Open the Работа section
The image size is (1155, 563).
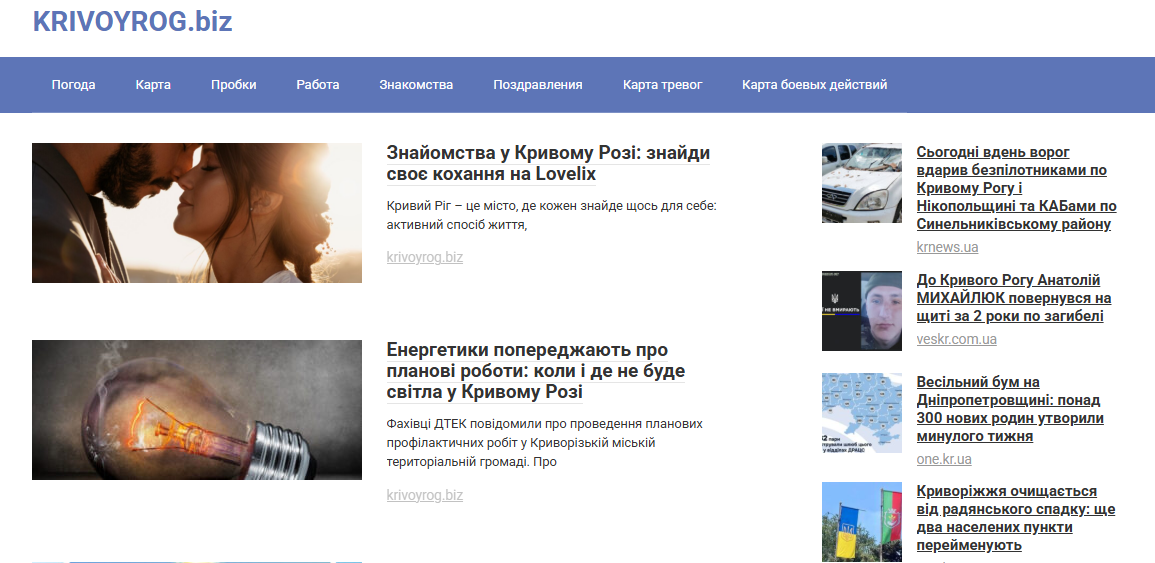point(318,85)
